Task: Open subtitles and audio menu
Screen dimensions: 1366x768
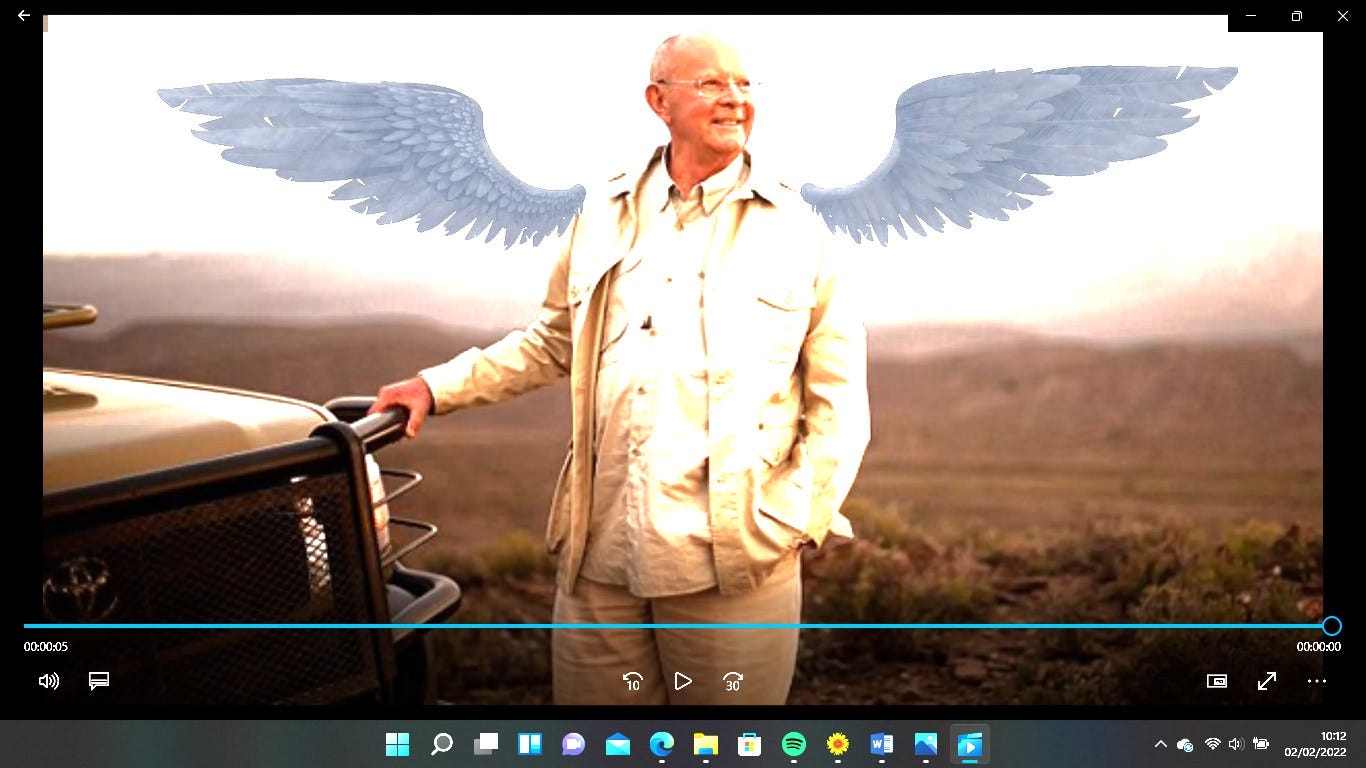Action: pyautogui.click(x=98, y=681)
